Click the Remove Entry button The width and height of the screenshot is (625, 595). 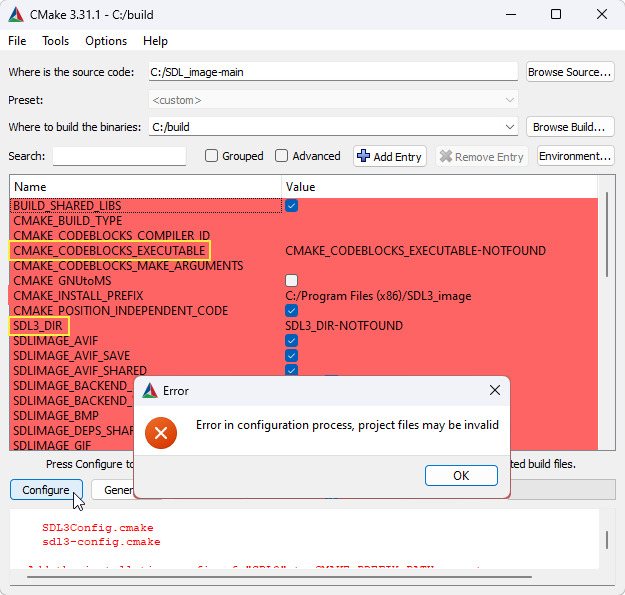coord(482,156)
